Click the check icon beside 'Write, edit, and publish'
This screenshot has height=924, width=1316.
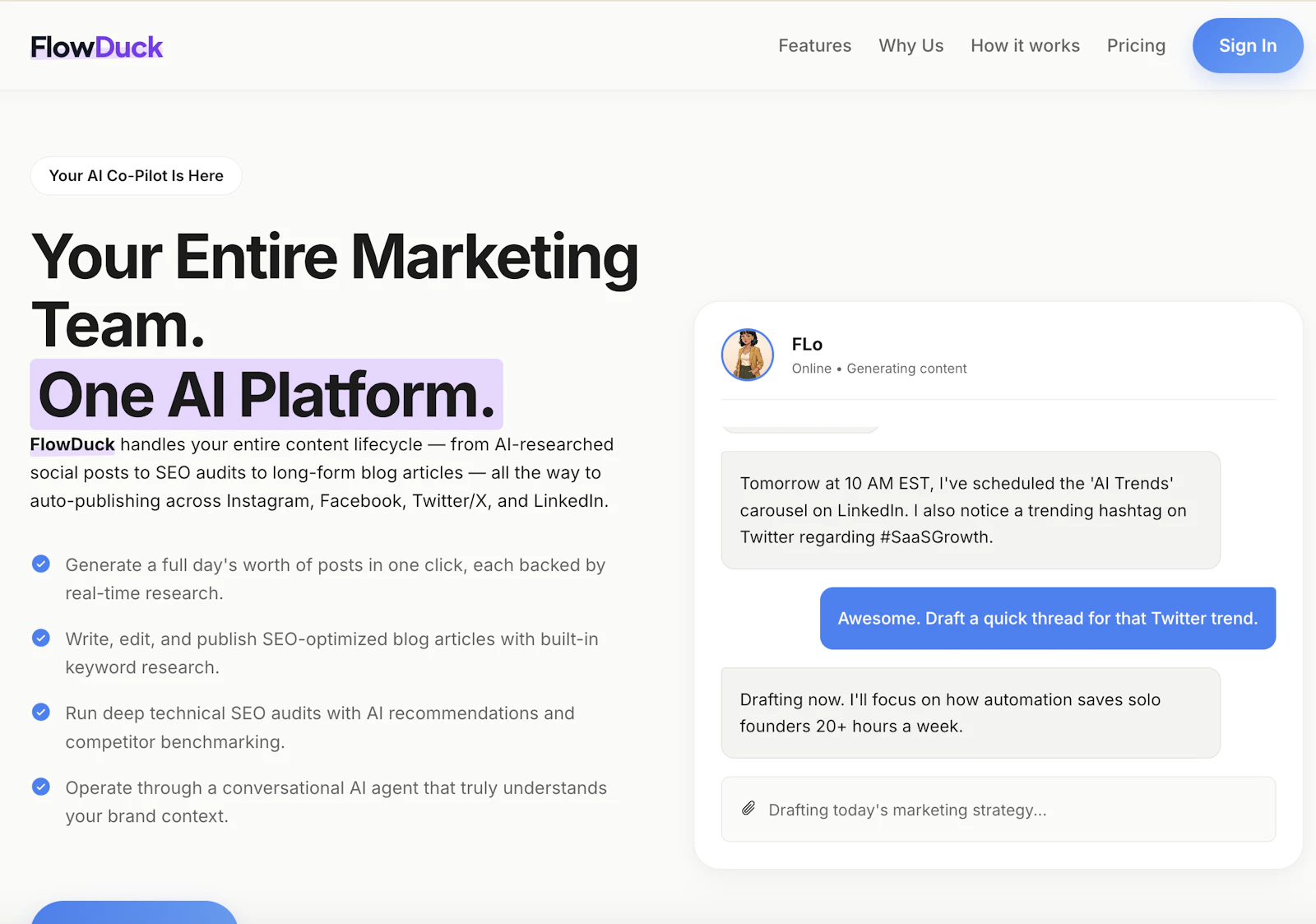pos(41,638)
